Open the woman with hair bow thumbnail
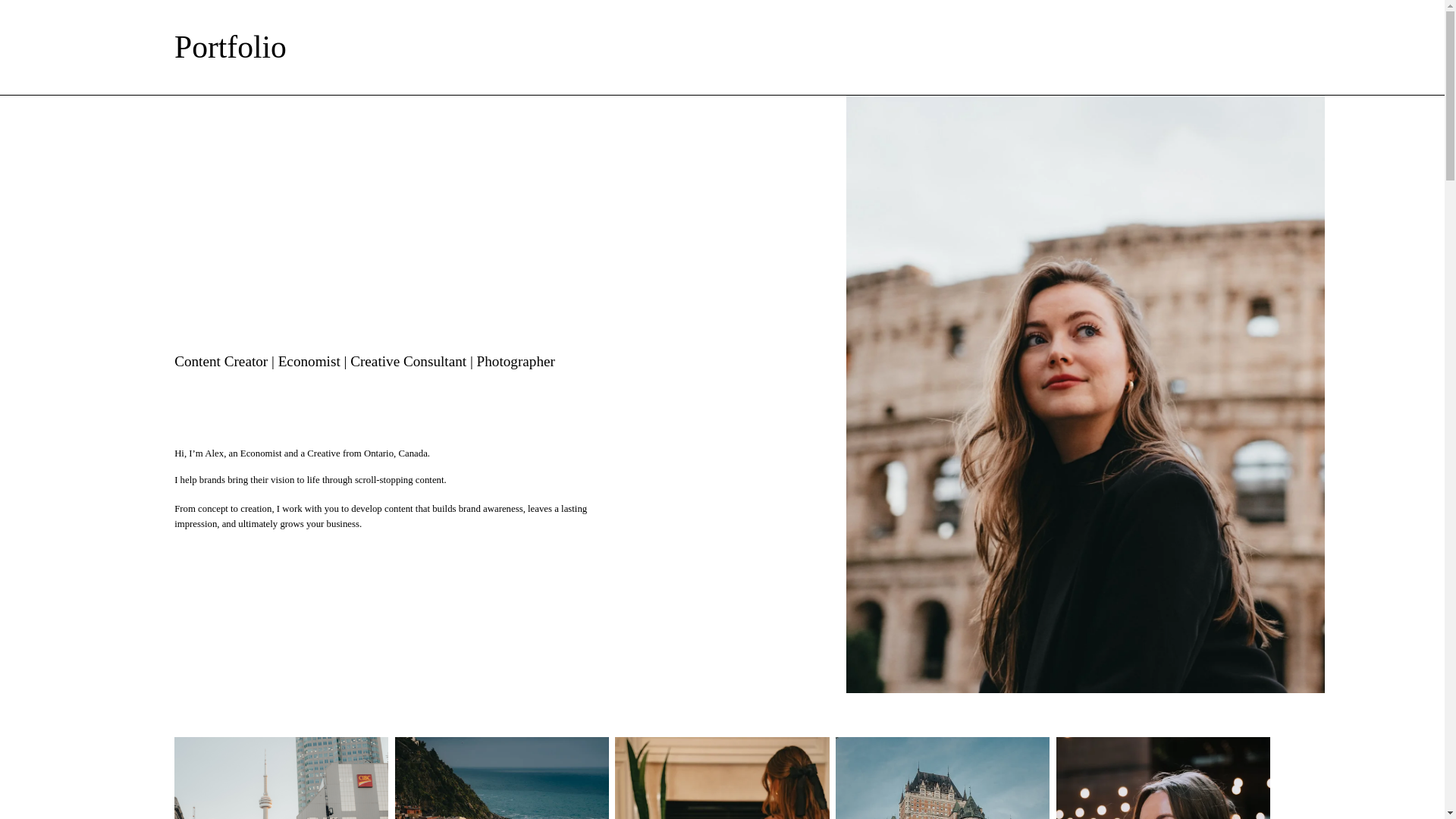The height and width of the screenshot is (819, 1456). [x=722, y=778]
